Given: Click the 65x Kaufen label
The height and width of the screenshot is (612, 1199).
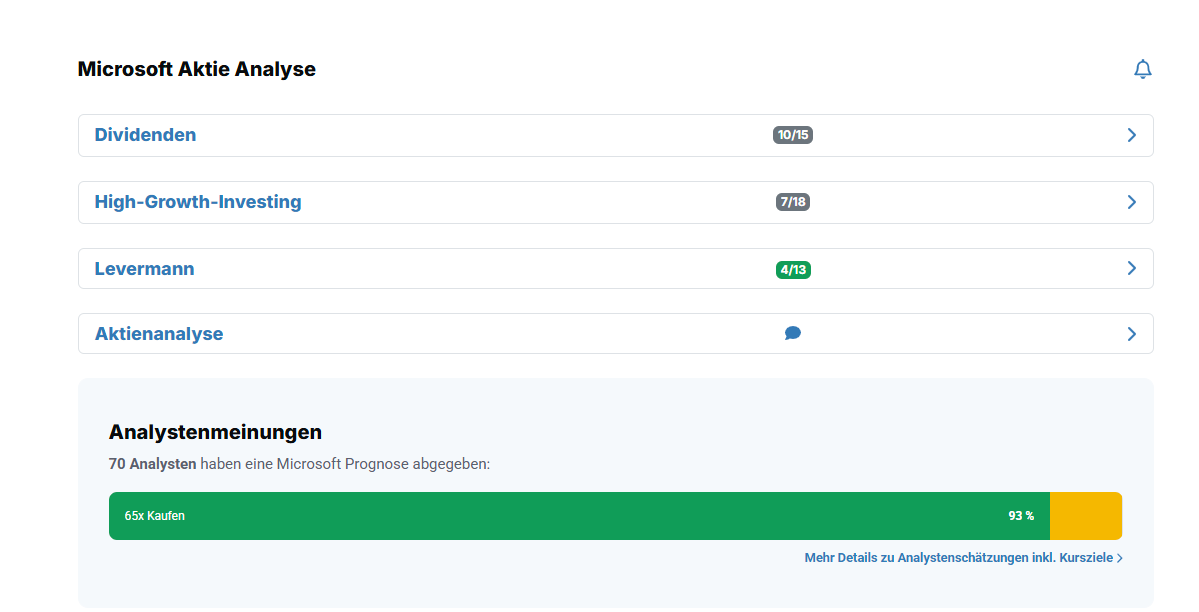Looking at the screenshot, I should 154,516.
